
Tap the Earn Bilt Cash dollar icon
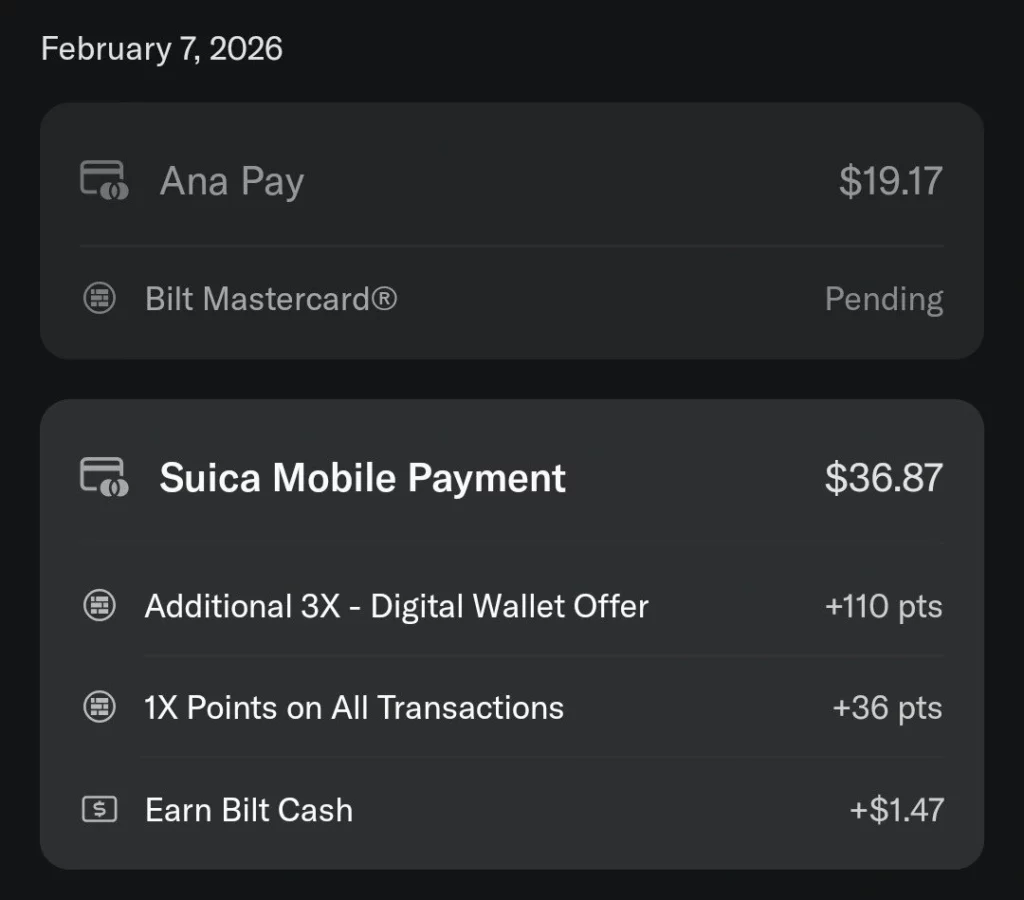point(99,810)
